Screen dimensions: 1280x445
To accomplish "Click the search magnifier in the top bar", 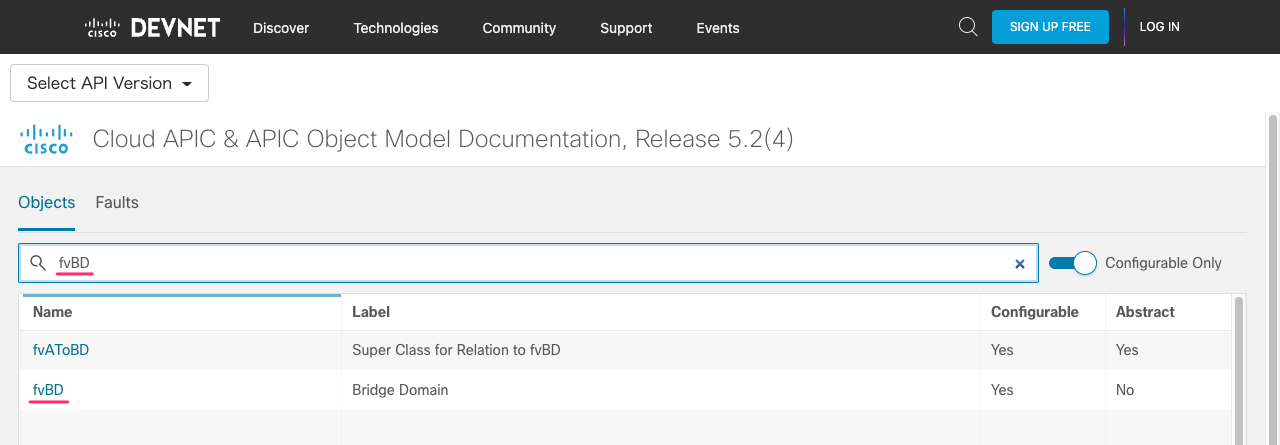I will pos(968,27).
